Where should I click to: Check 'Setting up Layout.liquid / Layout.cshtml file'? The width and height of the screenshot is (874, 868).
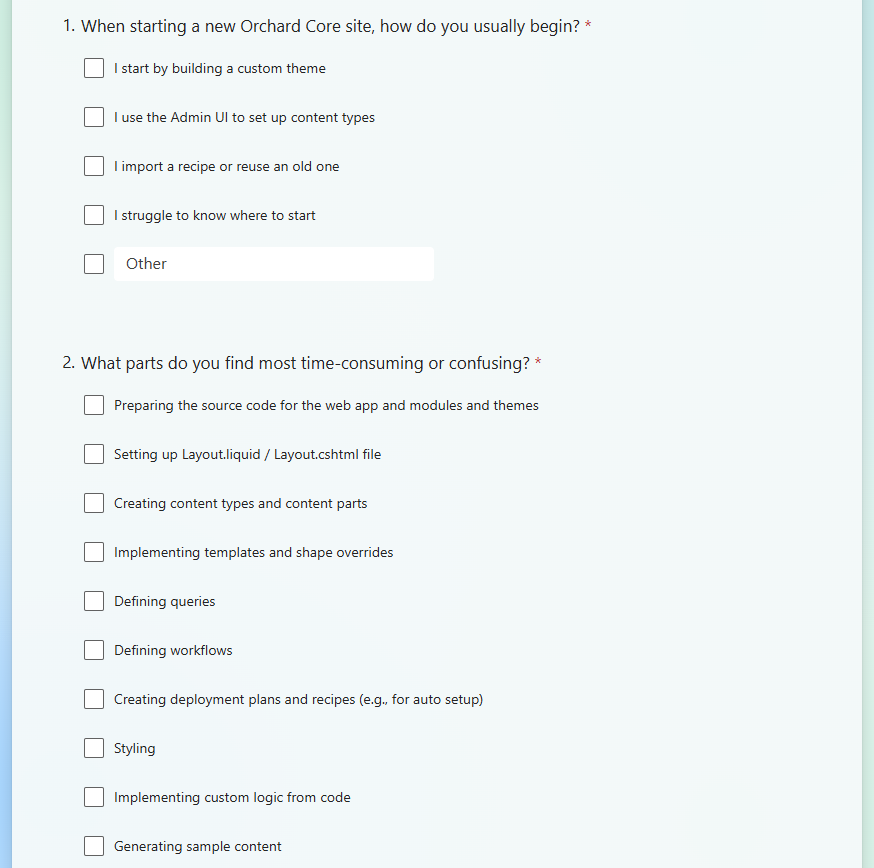coord(94,454)
